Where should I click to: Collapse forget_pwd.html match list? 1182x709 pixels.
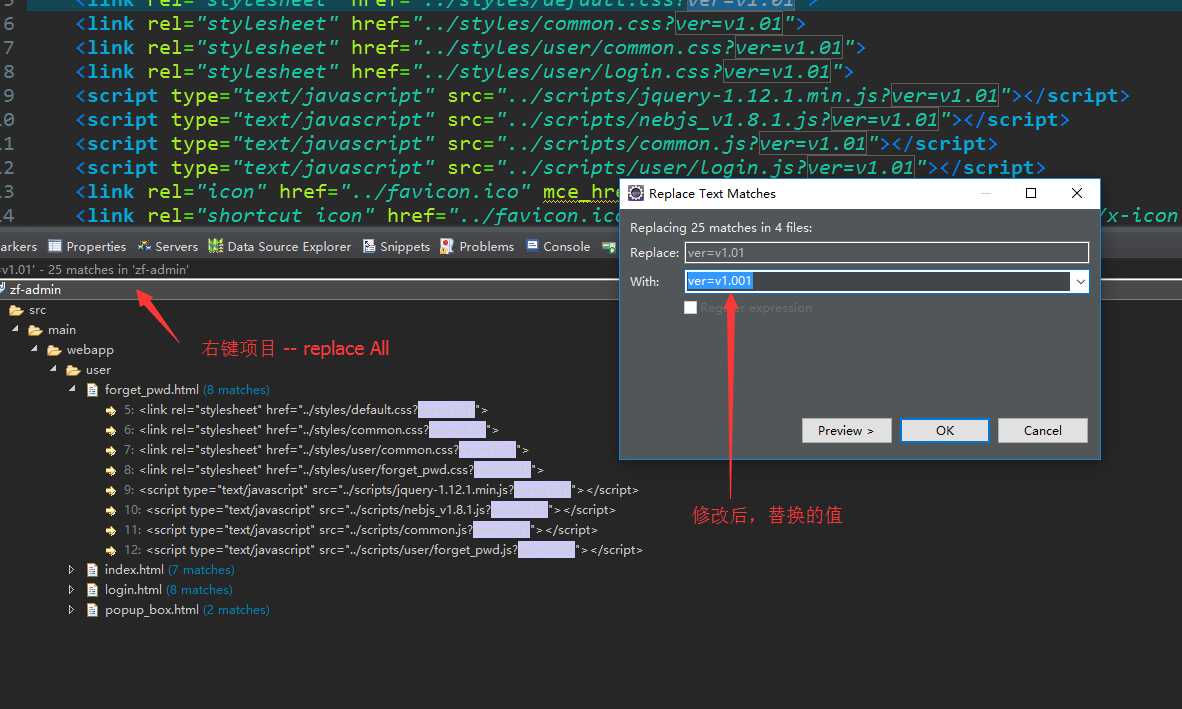pos(72,389)
